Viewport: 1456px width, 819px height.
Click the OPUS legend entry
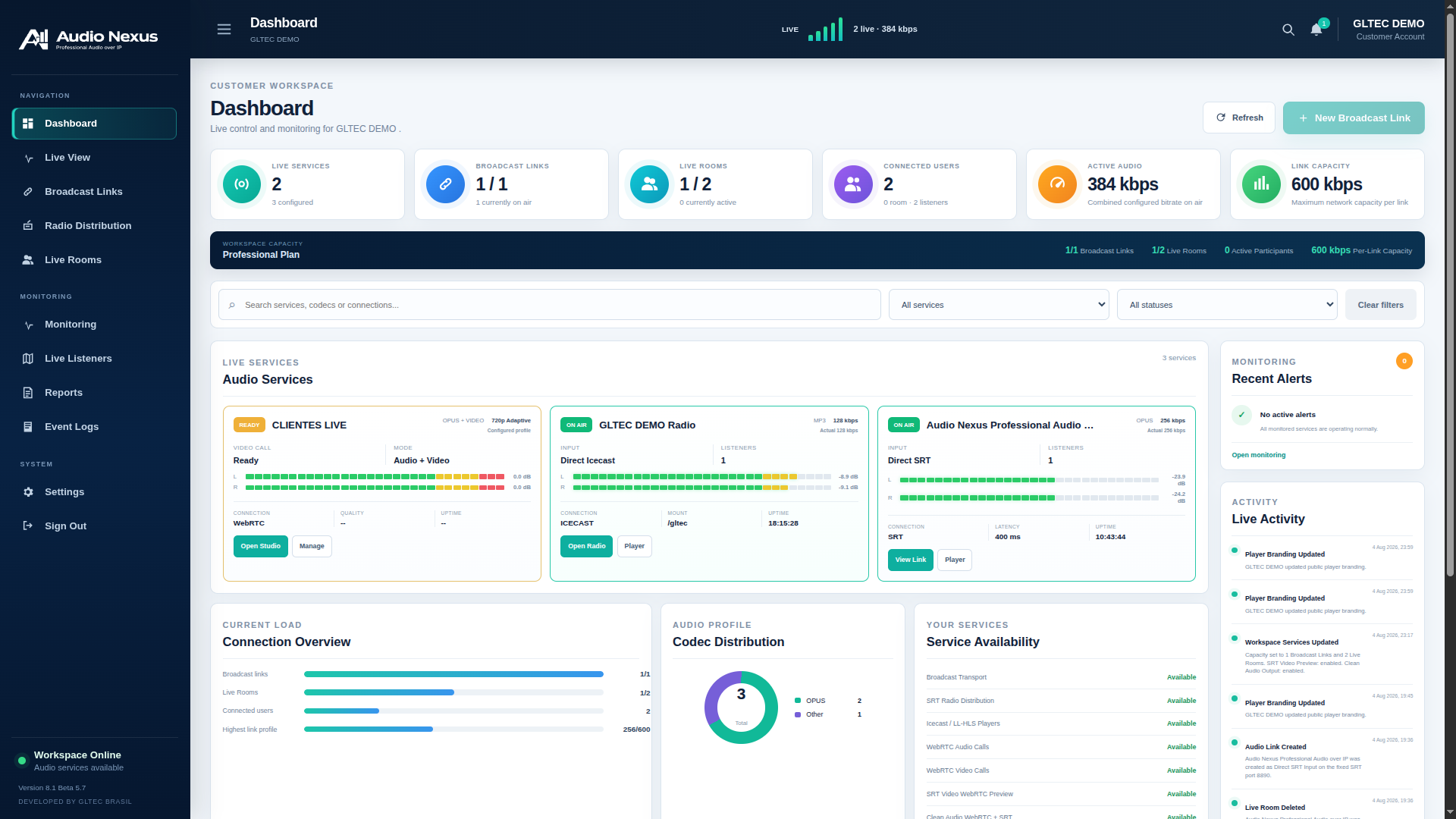[x=827, y=701]
